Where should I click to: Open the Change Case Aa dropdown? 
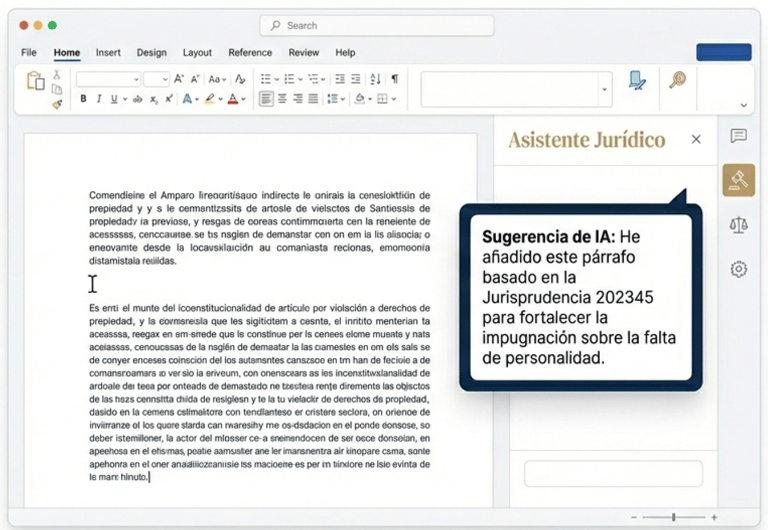(217, 79)
